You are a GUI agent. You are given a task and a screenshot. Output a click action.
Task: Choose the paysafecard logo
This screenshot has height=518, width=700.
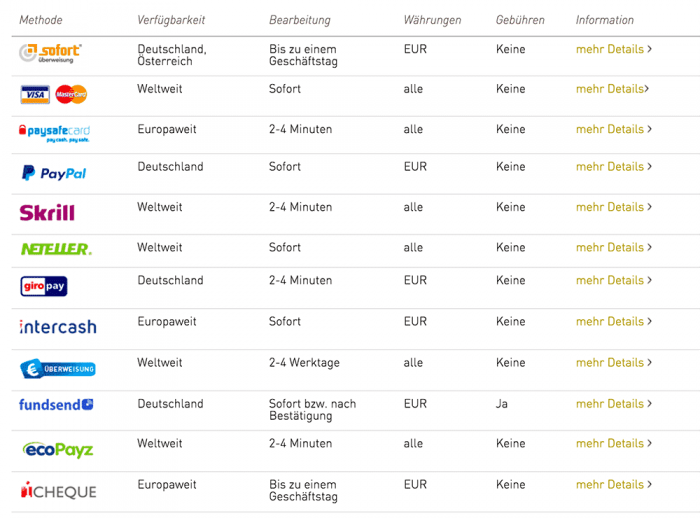[x=54, y=133]
